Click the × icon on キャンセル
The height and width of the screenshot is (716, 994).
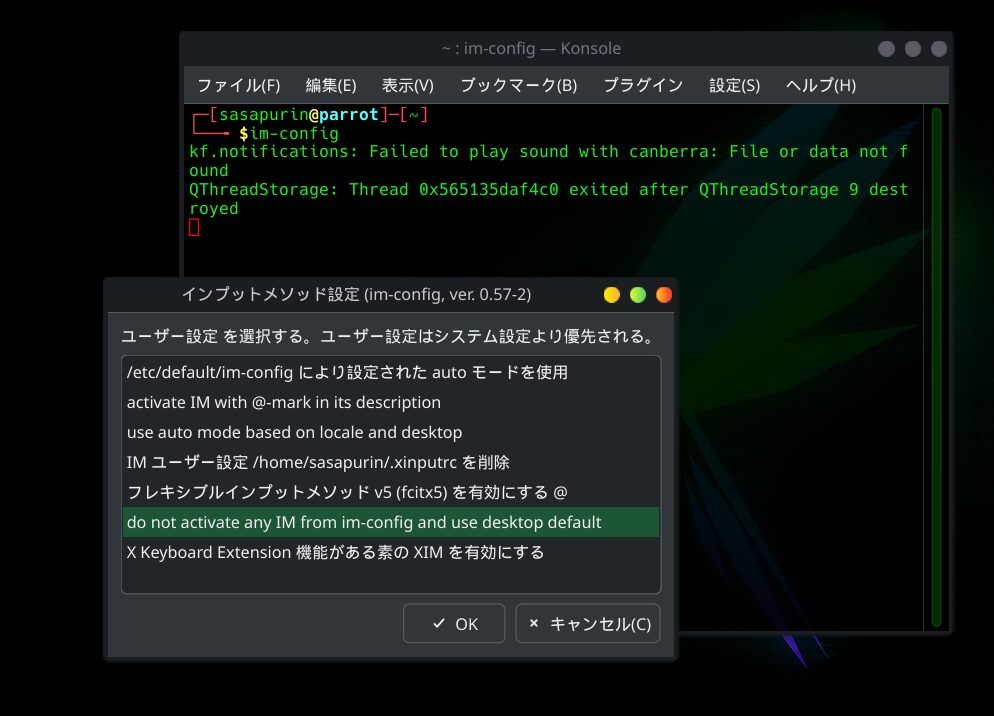533,623
